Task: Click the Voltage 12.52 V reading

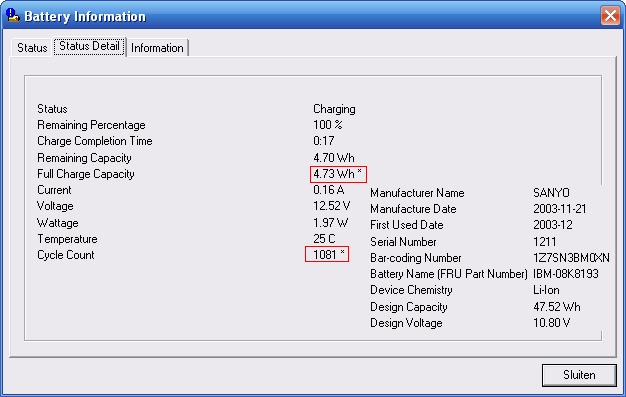Action: point(332,206)
